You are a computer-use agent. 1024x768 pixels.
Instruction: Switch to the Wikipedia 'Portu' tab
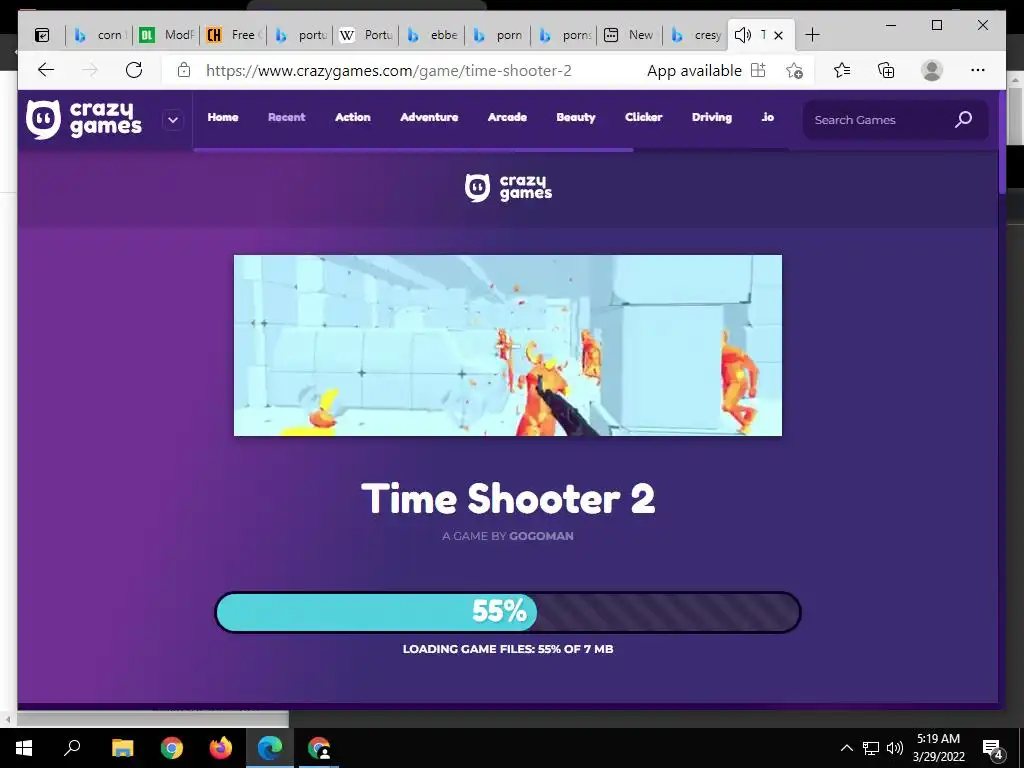(x=367, y=35)
